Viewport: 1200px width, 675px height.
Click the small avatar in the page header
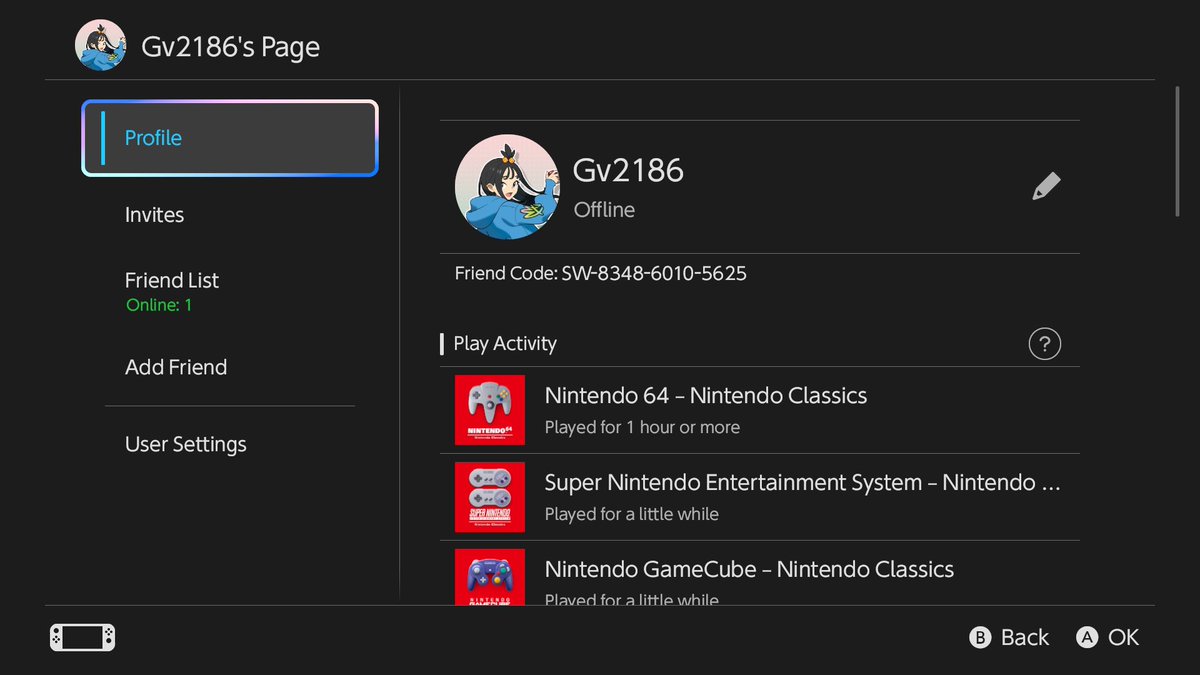[101, 46]
